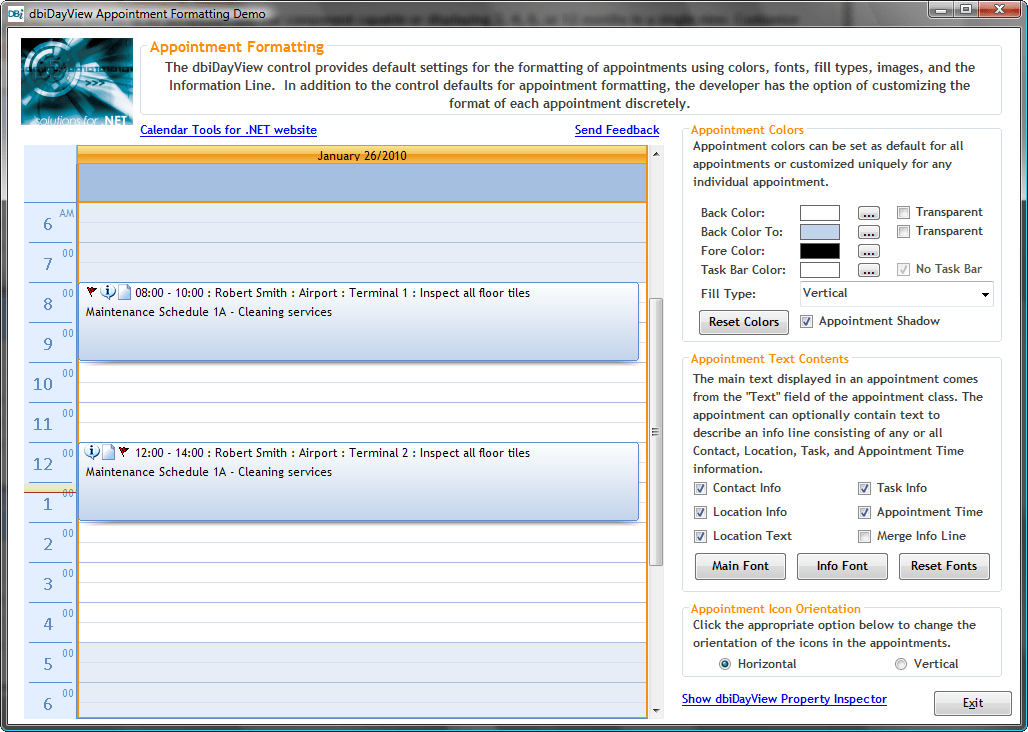Screen dimensions: 1028x732
Task: Open the Fore Color picker via its ellipsis
Action: [x=868, y=251]
